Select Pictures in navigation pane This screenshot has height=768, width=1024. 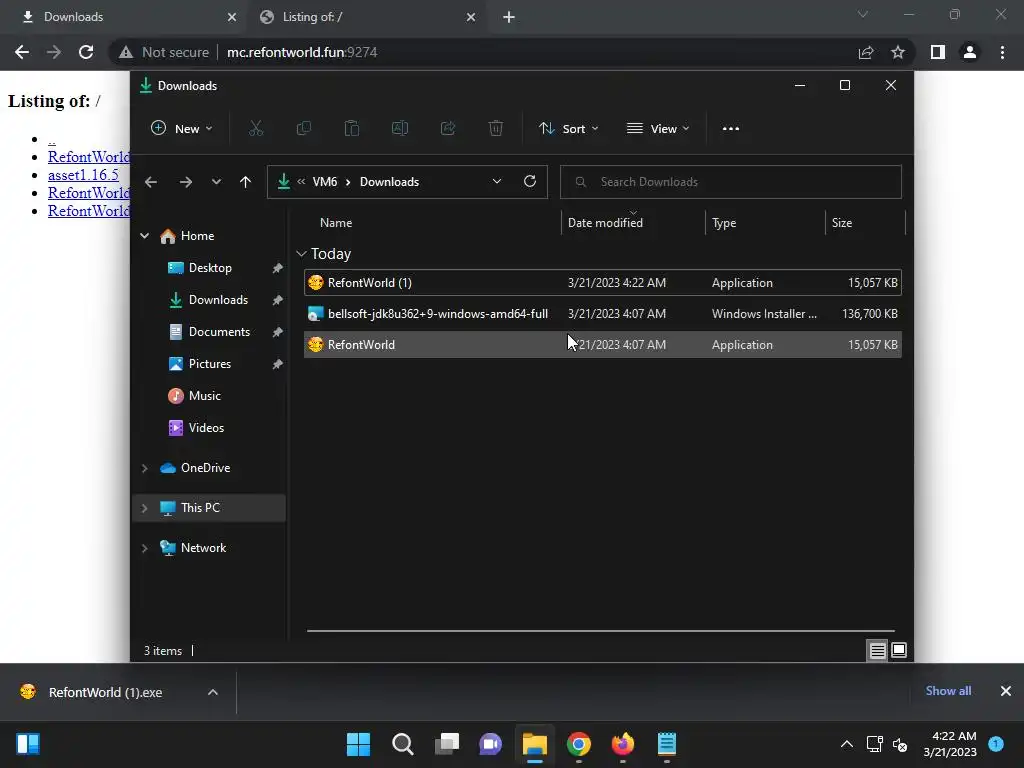(x=210, y=364)
